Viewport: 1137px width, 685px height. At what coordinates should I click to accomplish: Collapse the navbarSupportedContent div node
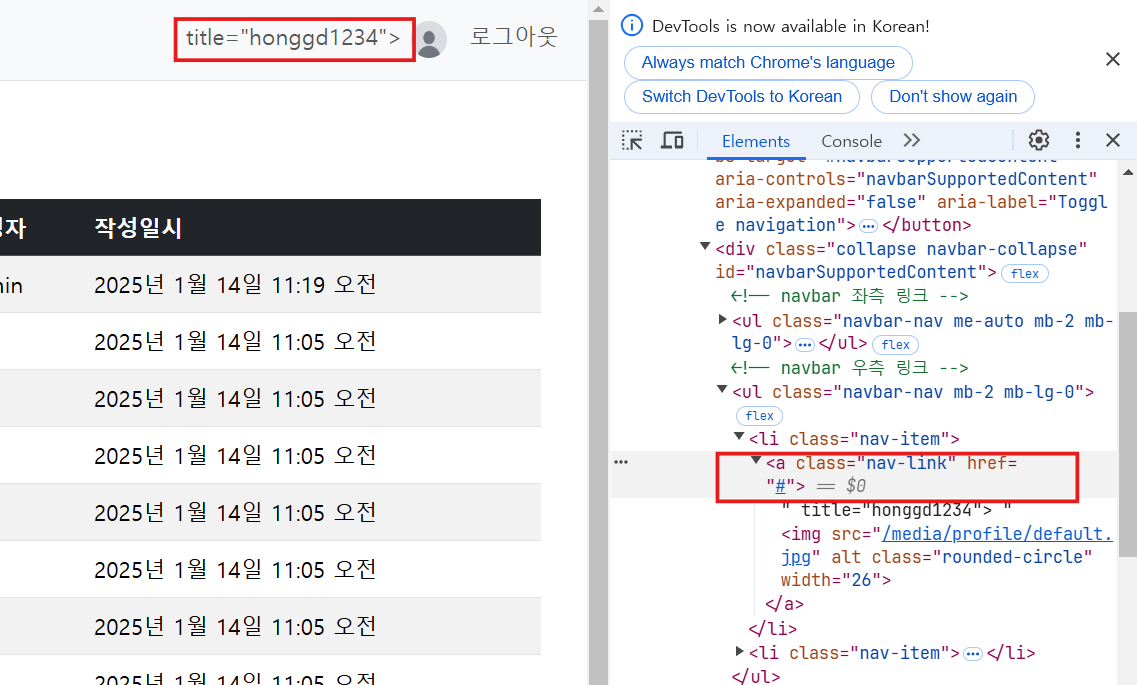pyautogui.click(x=704, y=246)
